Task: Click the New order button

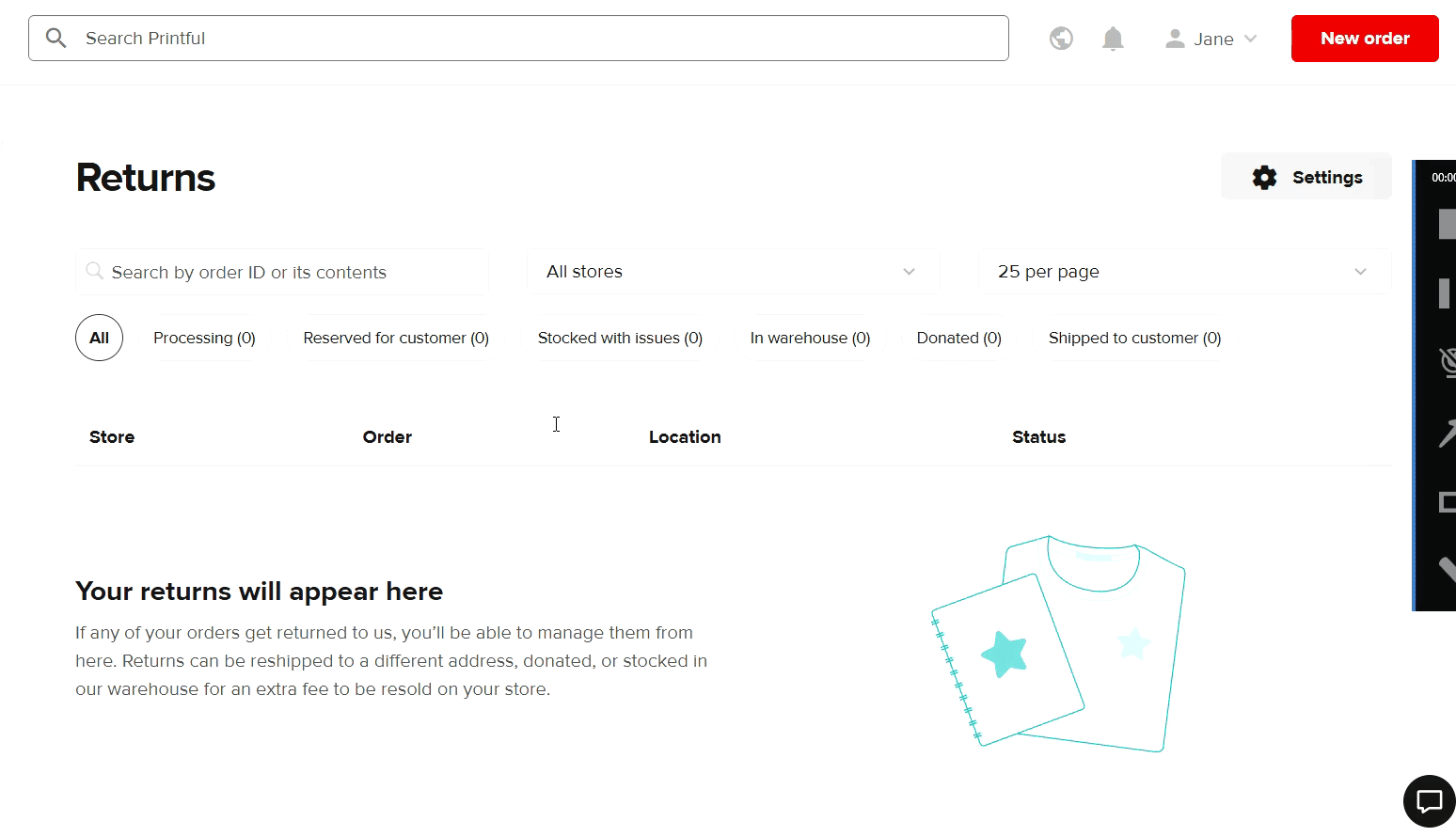Action: (1365, 39)
